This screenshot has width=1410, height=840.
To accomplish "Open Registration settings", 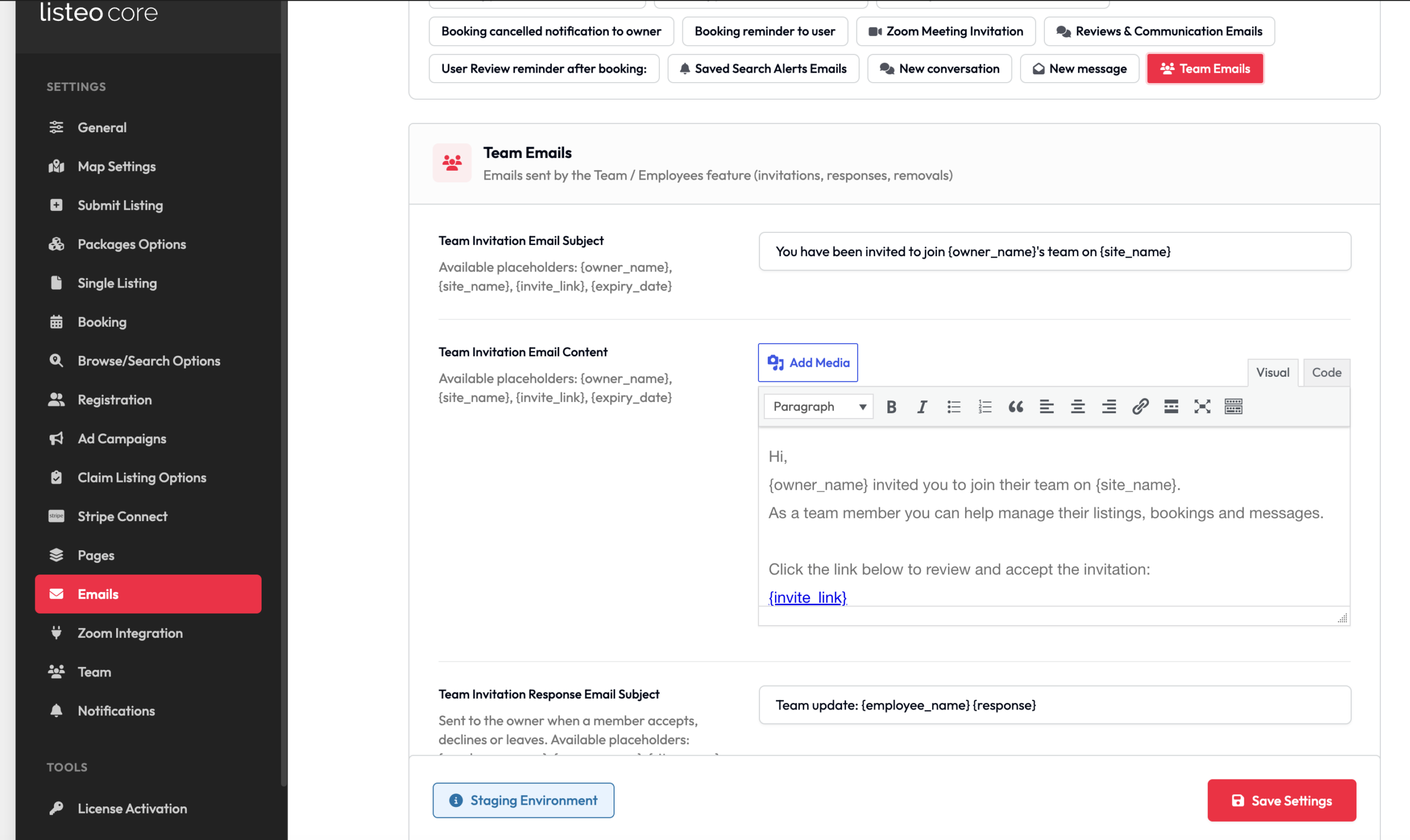I will click(x=148, y=400).
